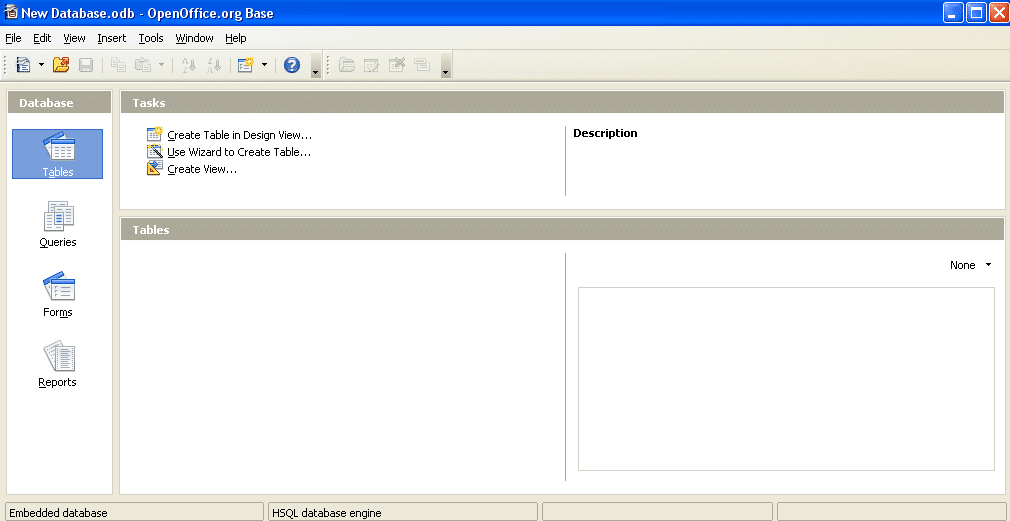This screenshot has width=1010, height=521.
Task: Maximize the OpenOffice.org Base window
Action: point(977,13)
